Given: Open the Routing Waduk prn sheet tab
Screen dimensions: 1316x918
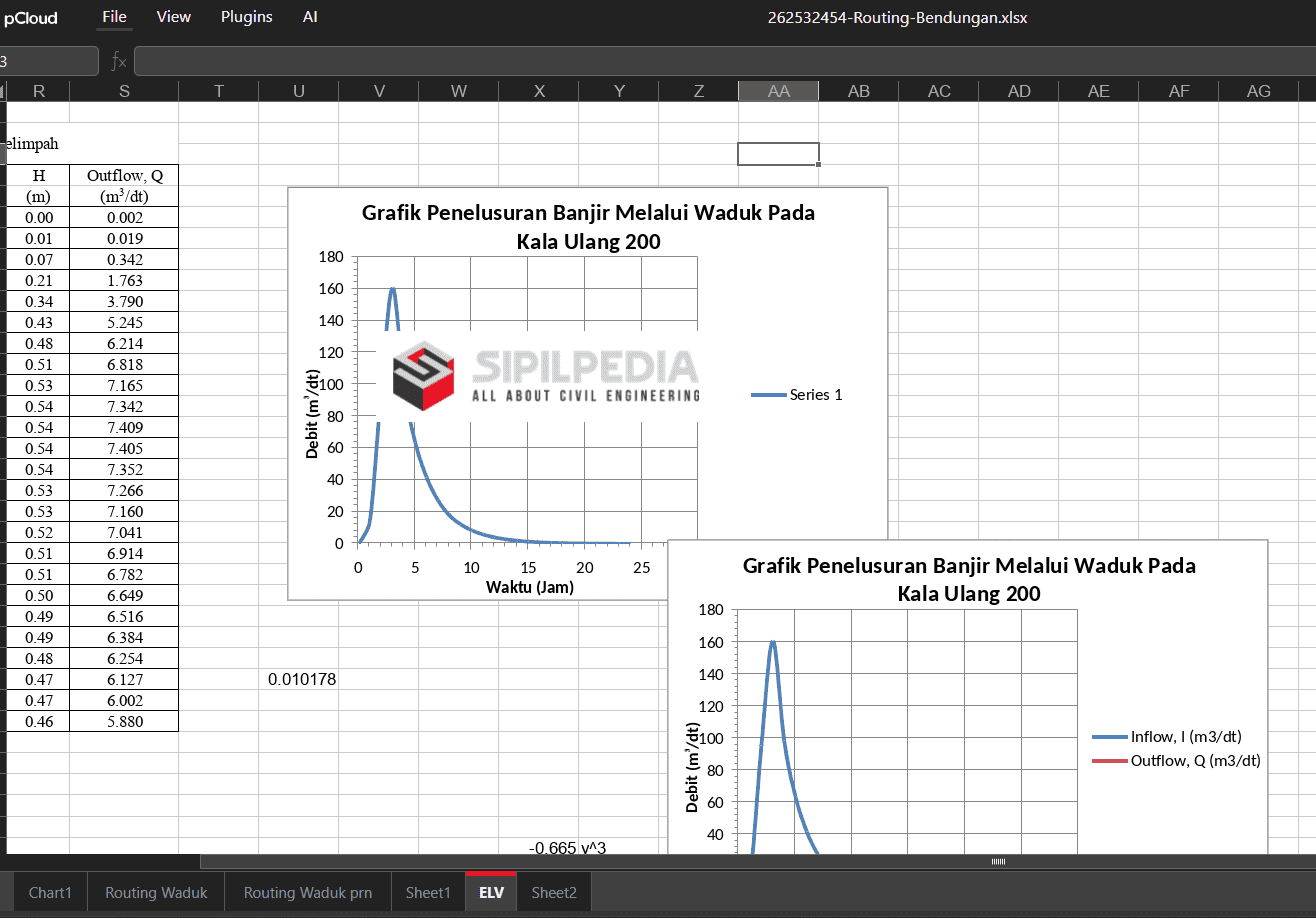Looking at the screenshot, I should tap(307, 892).
